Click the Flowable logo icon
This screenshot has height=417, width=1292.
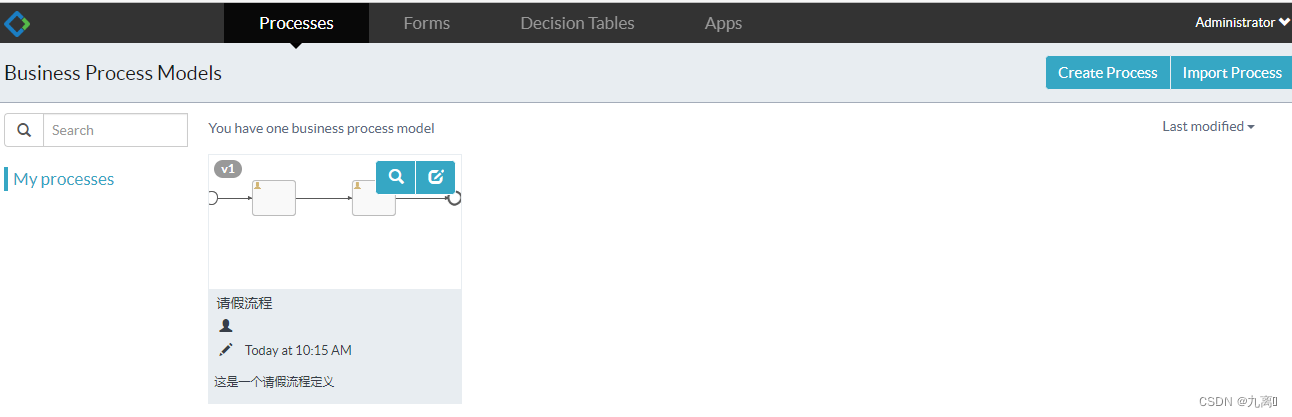pyautogui.click(x=17, y=22)
